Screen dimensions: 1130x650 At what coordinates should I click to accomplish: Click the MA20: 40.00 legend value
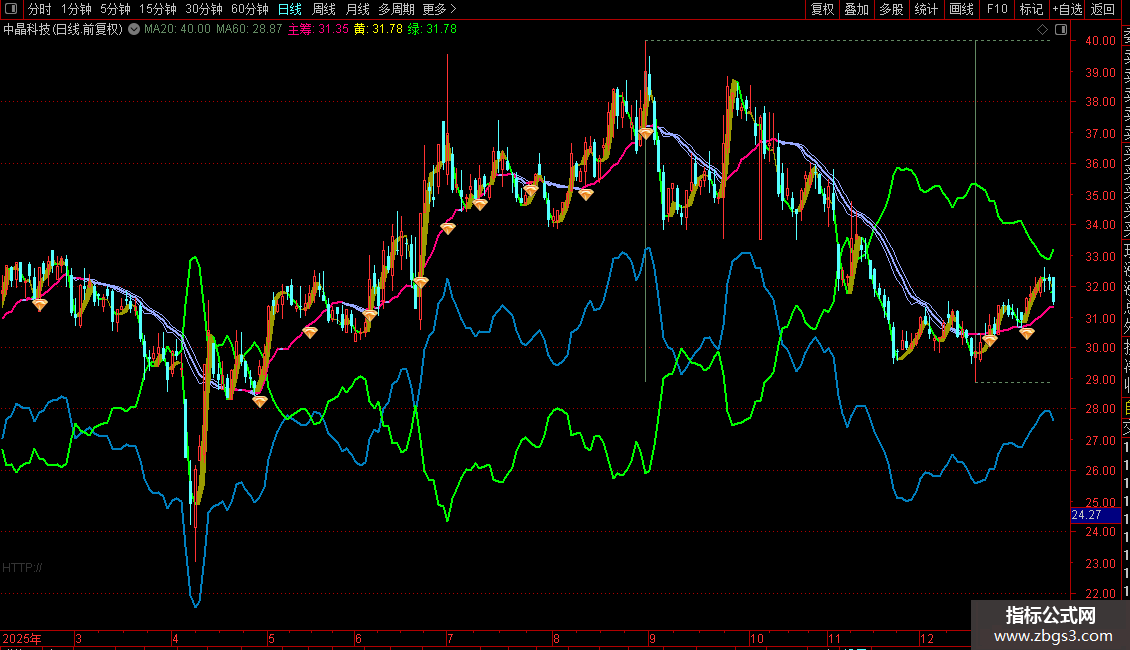coord(177,30)
